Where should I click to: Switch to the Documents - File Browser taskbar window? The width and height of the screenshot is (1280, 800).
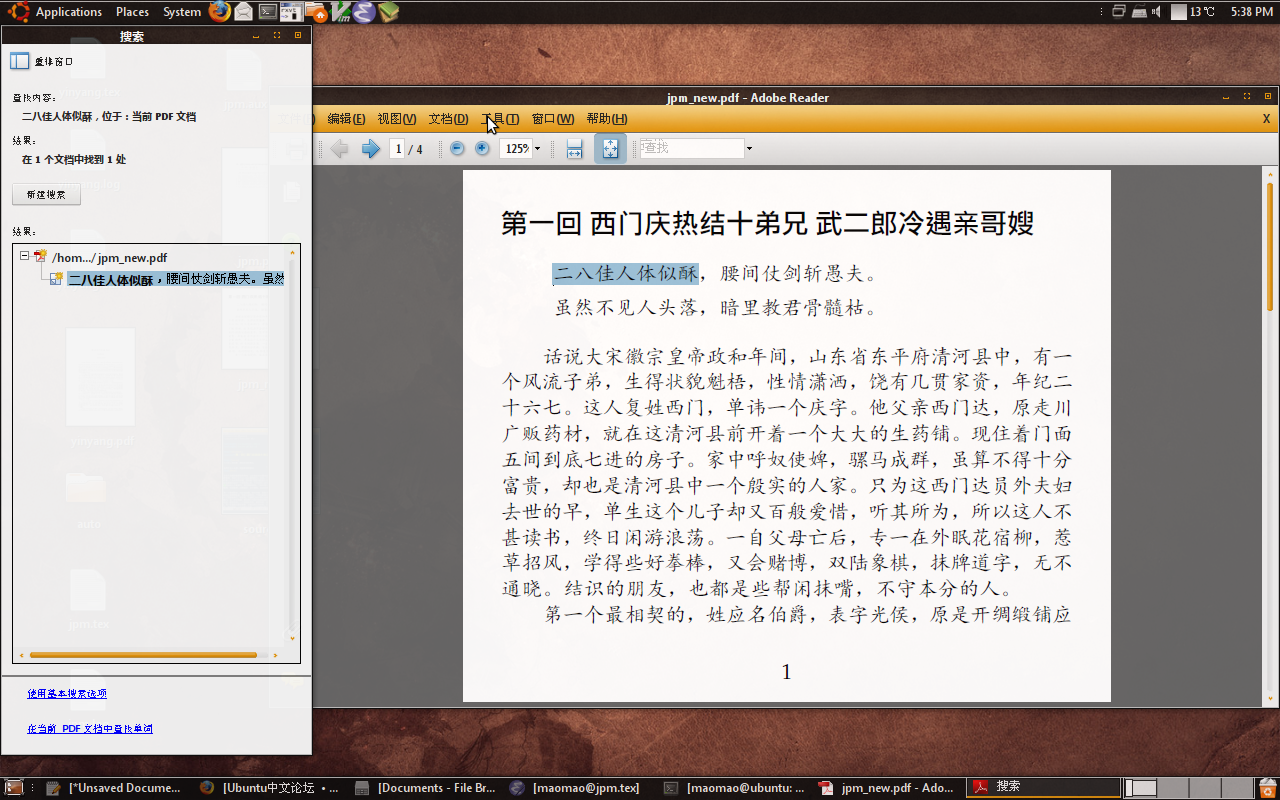[x=426, y=788]
